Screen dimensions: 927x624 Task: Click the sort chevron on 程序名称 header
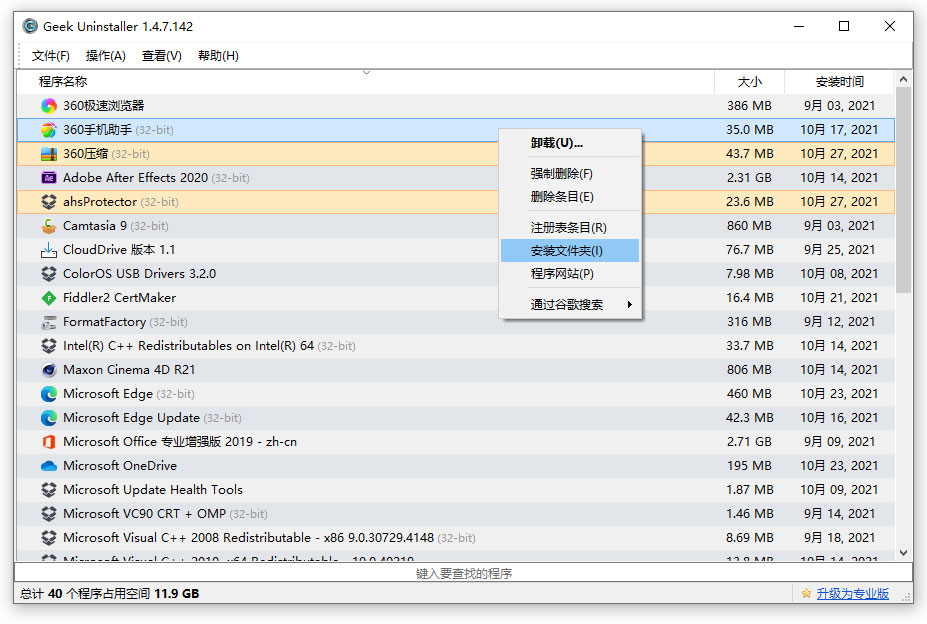366,73
